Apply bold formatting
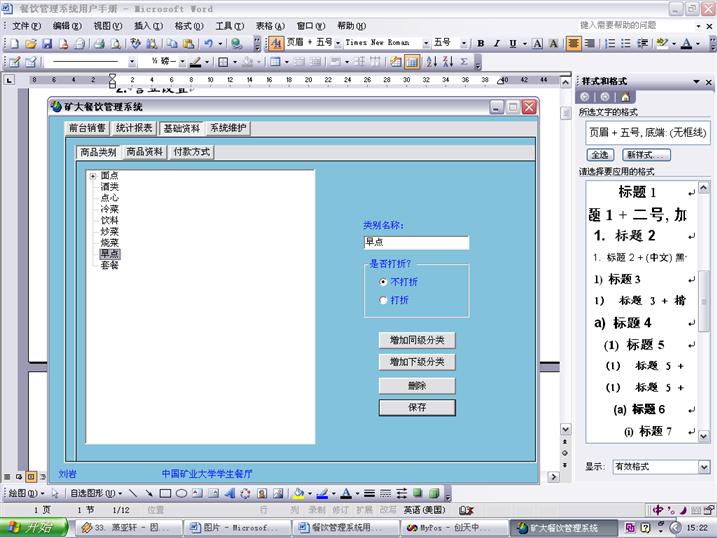Image resolution: width=717 pixels, height=538 pixels. [x=481, y=43]
